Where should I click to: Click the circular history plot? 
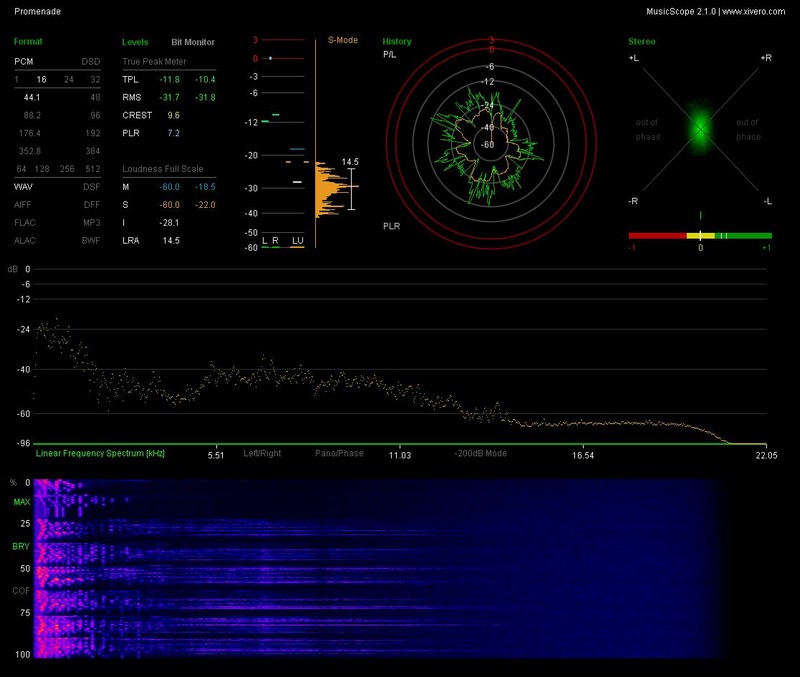pos(491,144)
